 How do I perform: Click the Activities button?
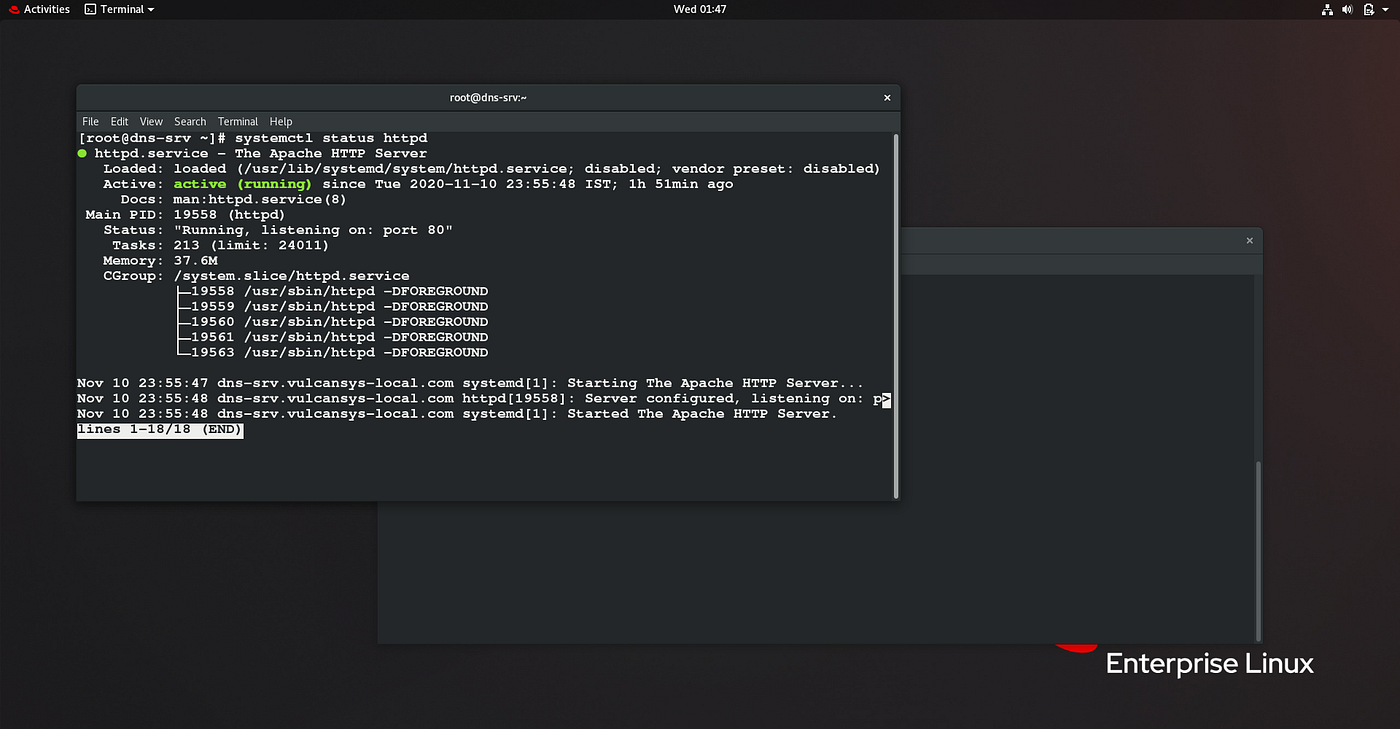pos(38,9)
